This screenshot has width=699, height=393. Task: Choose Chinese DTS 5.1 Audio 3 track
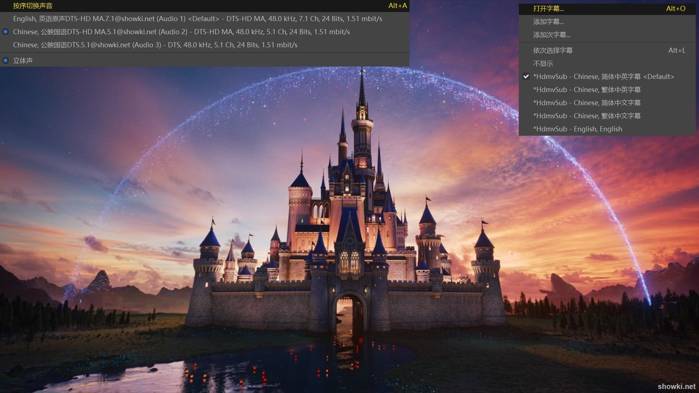coord(205,45)
